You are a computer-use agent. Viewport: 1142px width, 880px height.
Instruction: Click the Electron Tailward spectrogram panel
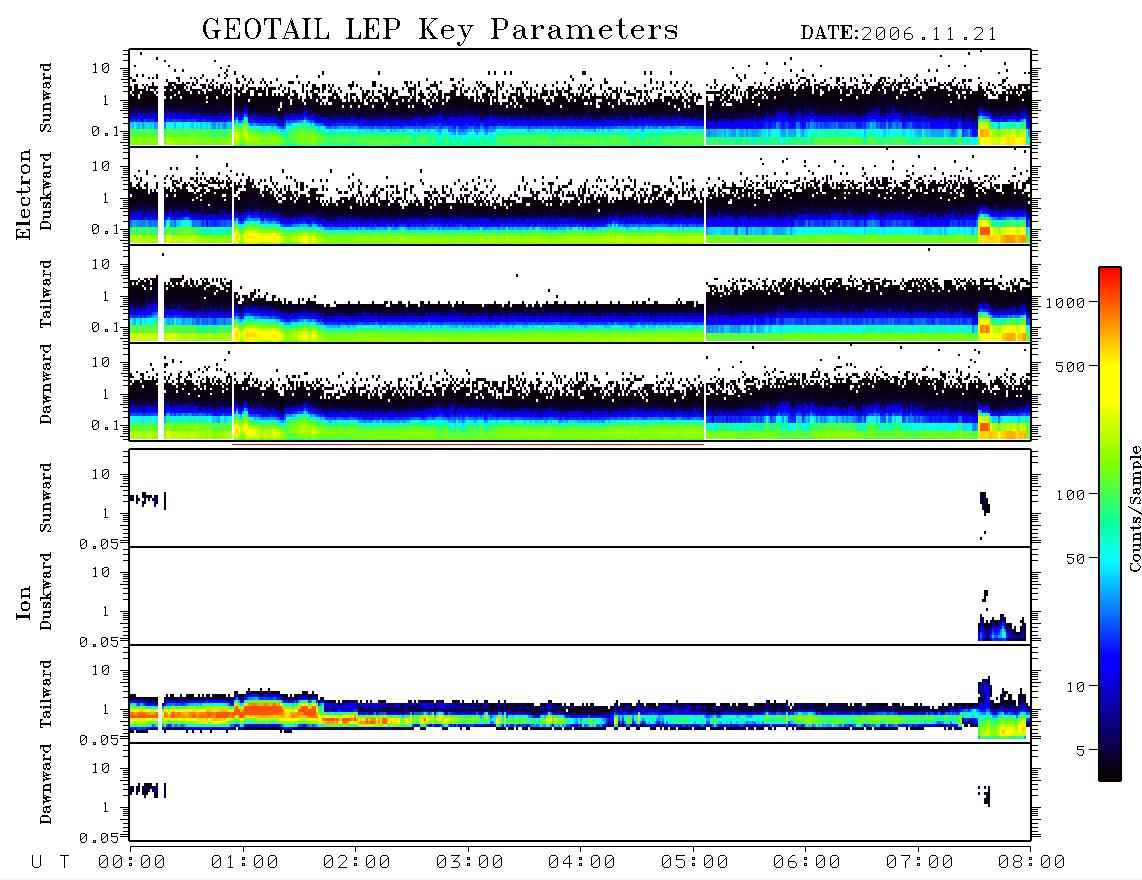coord(580,294)
